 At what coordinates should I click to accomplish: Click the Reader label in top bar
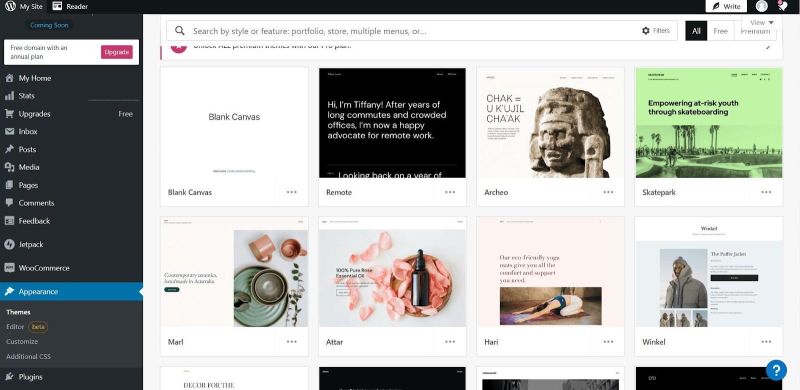77,7
